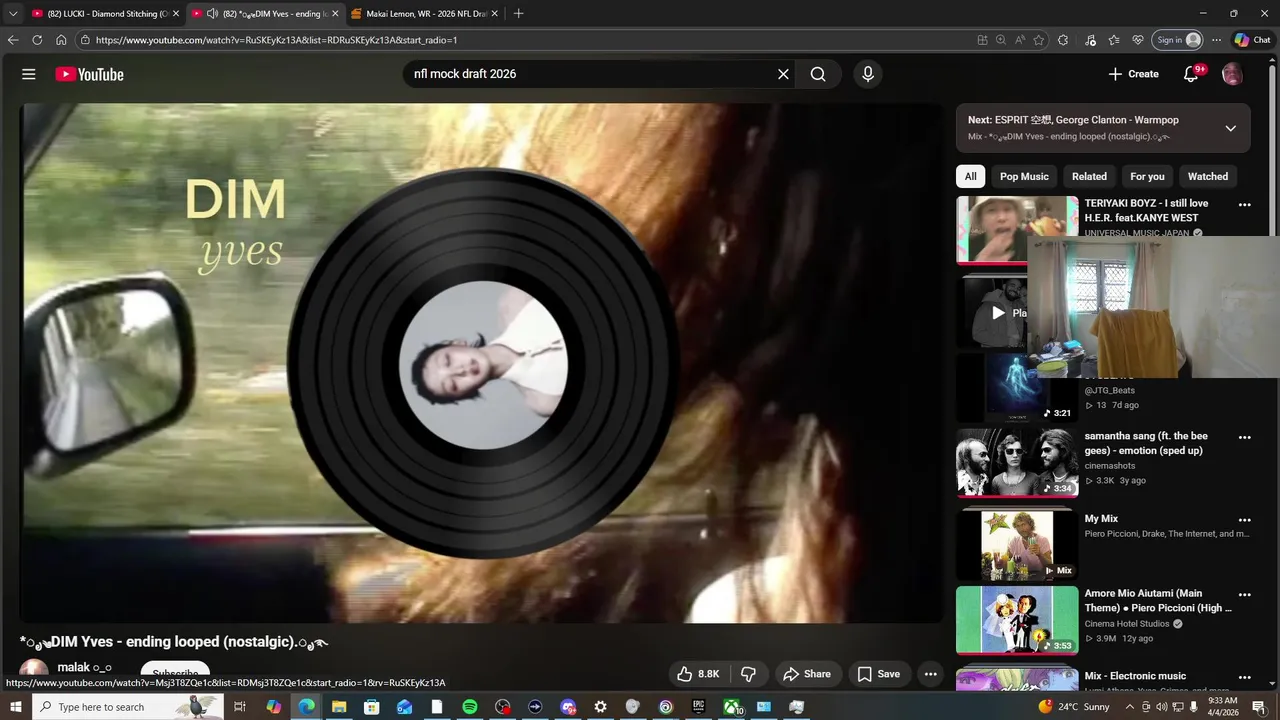Open Edge Settings and more menu
This screenshot has width=1280, height=720.
[x=1216, y=40]
